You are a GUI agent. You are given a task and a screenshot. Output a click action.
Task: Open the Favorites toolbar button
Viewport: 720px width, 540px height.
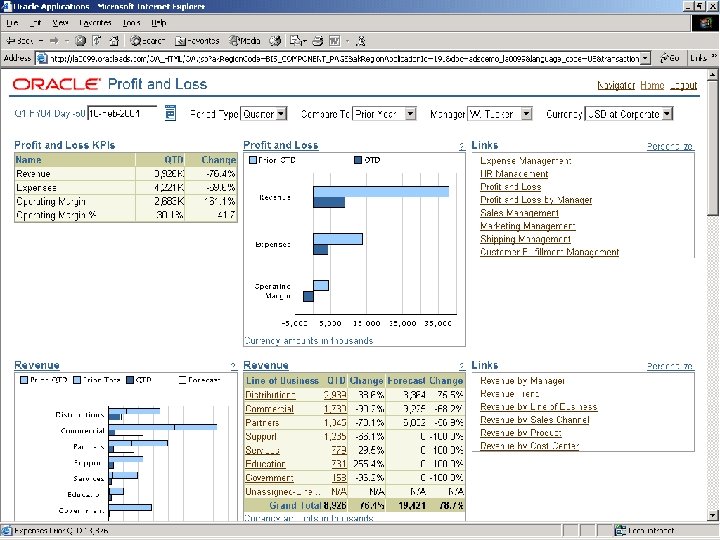[197, 41]
